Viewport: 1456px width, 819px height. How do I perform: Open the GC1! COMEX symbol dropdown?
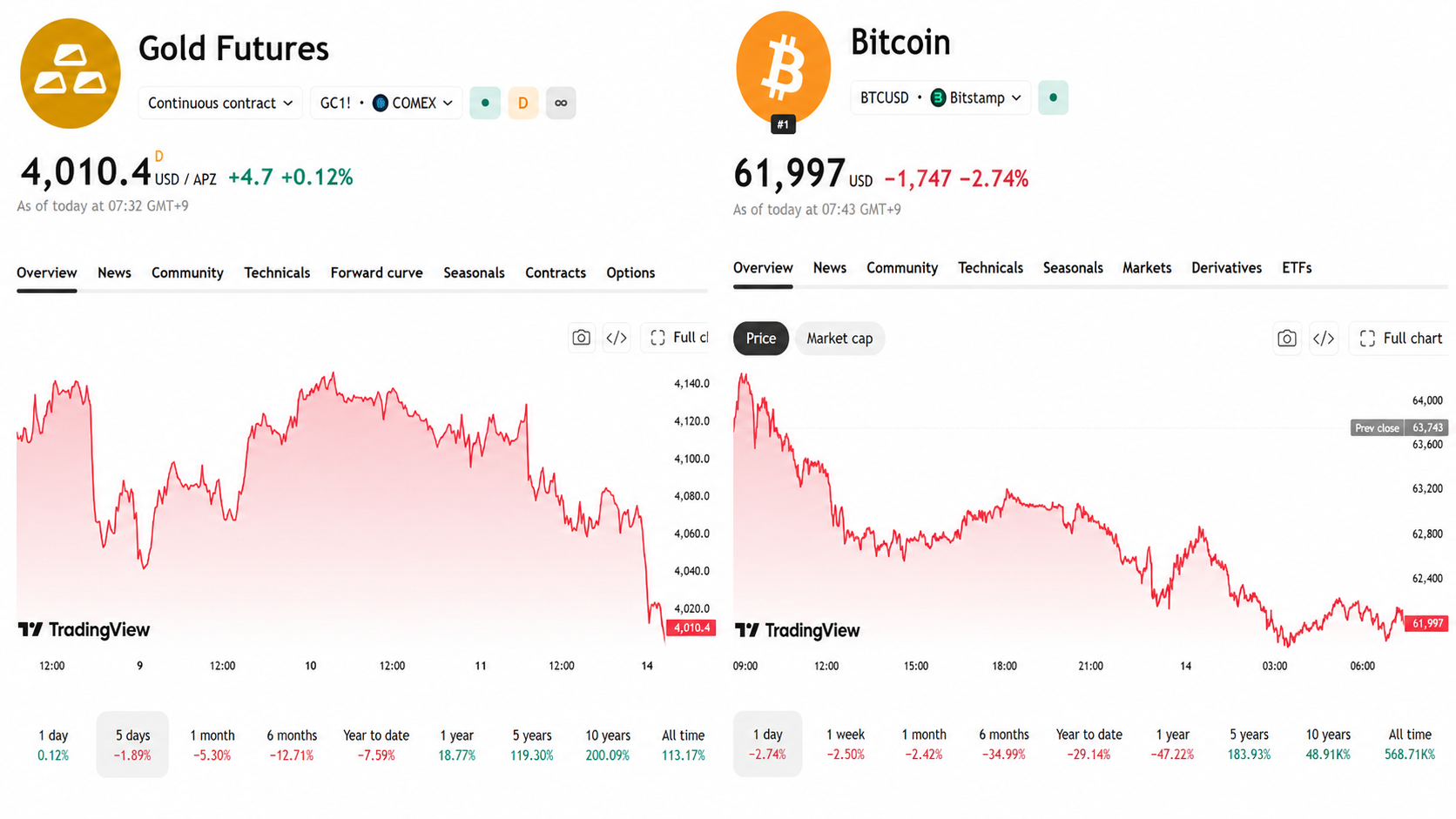coord(386,103)
